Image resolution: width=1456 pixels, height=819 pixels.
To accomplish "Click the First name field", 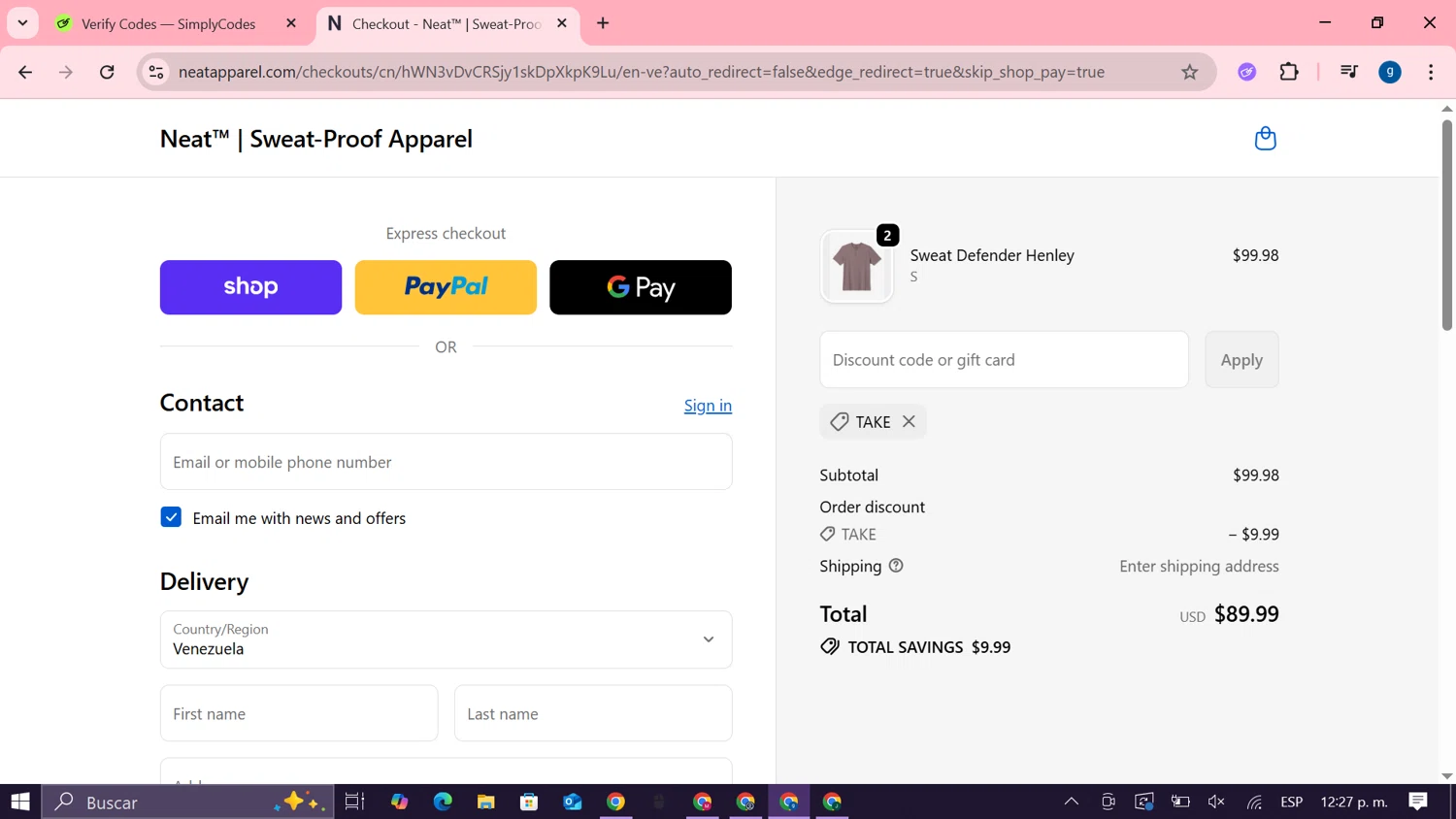I will coord(299,713).
